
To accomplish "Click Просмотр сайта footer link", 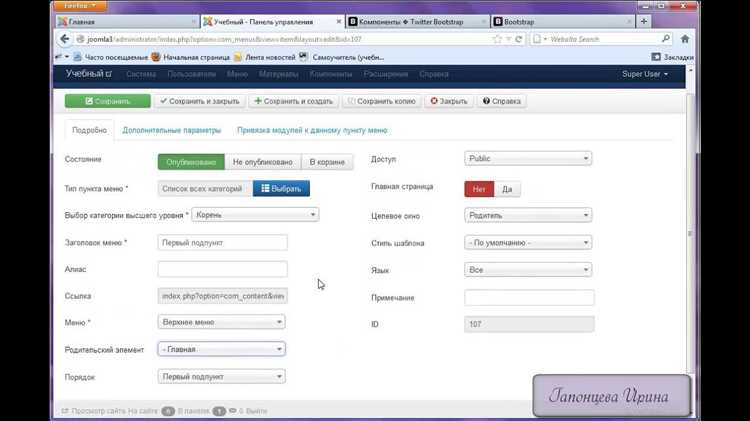I will (x=94, y=411).
